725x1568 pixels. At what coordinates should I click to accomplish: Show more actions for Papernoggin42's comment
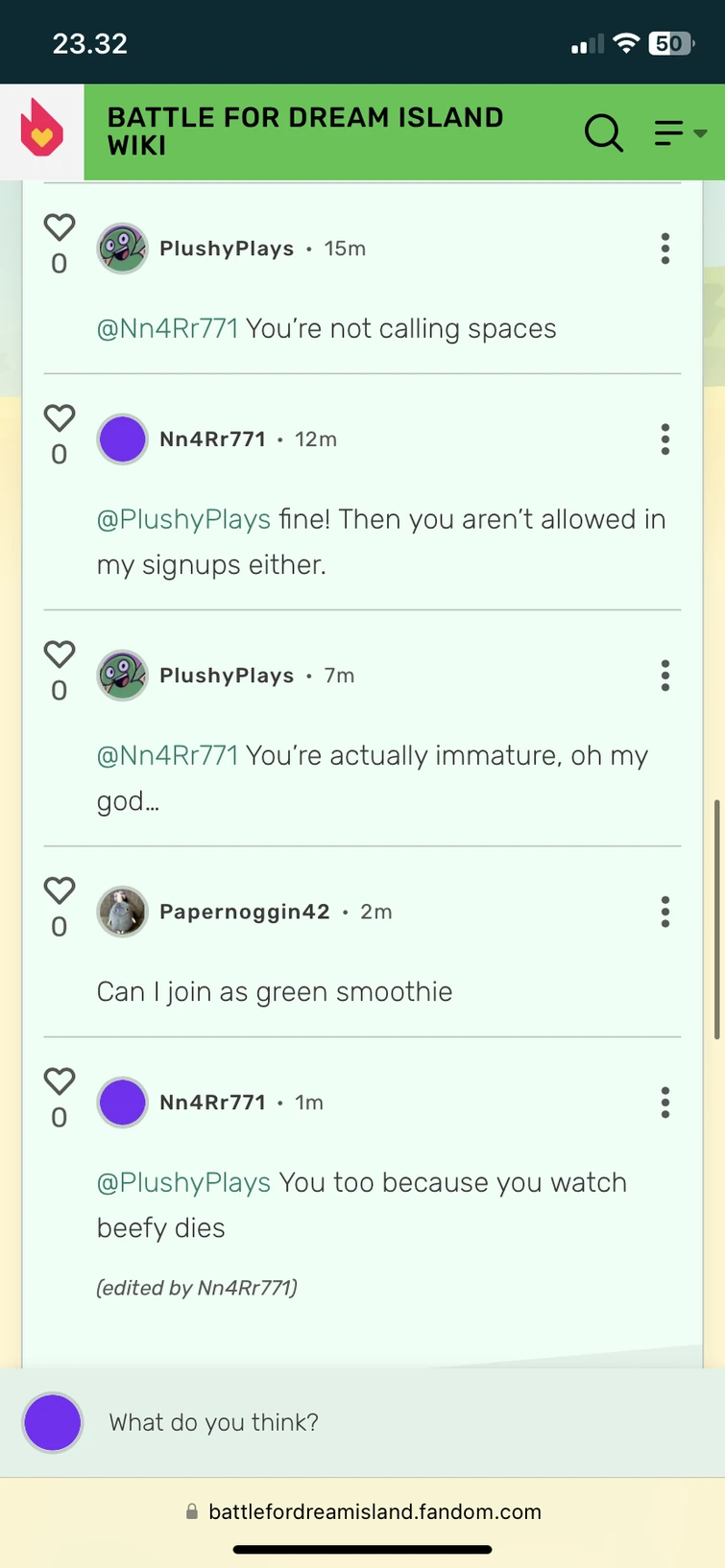coord(665,912)
